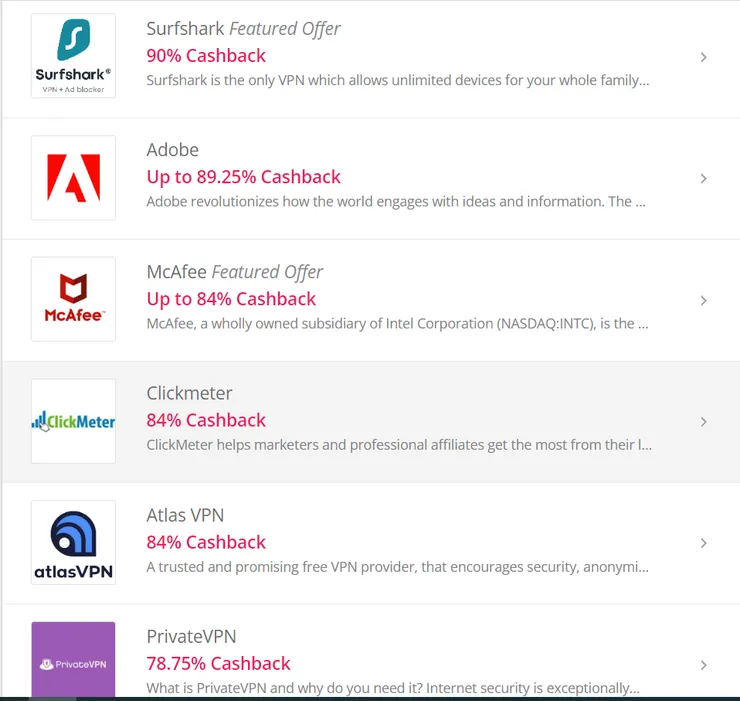The image size is (740, 701).
Task: Click the Adobe description text
Action: [x=395, y=202]
